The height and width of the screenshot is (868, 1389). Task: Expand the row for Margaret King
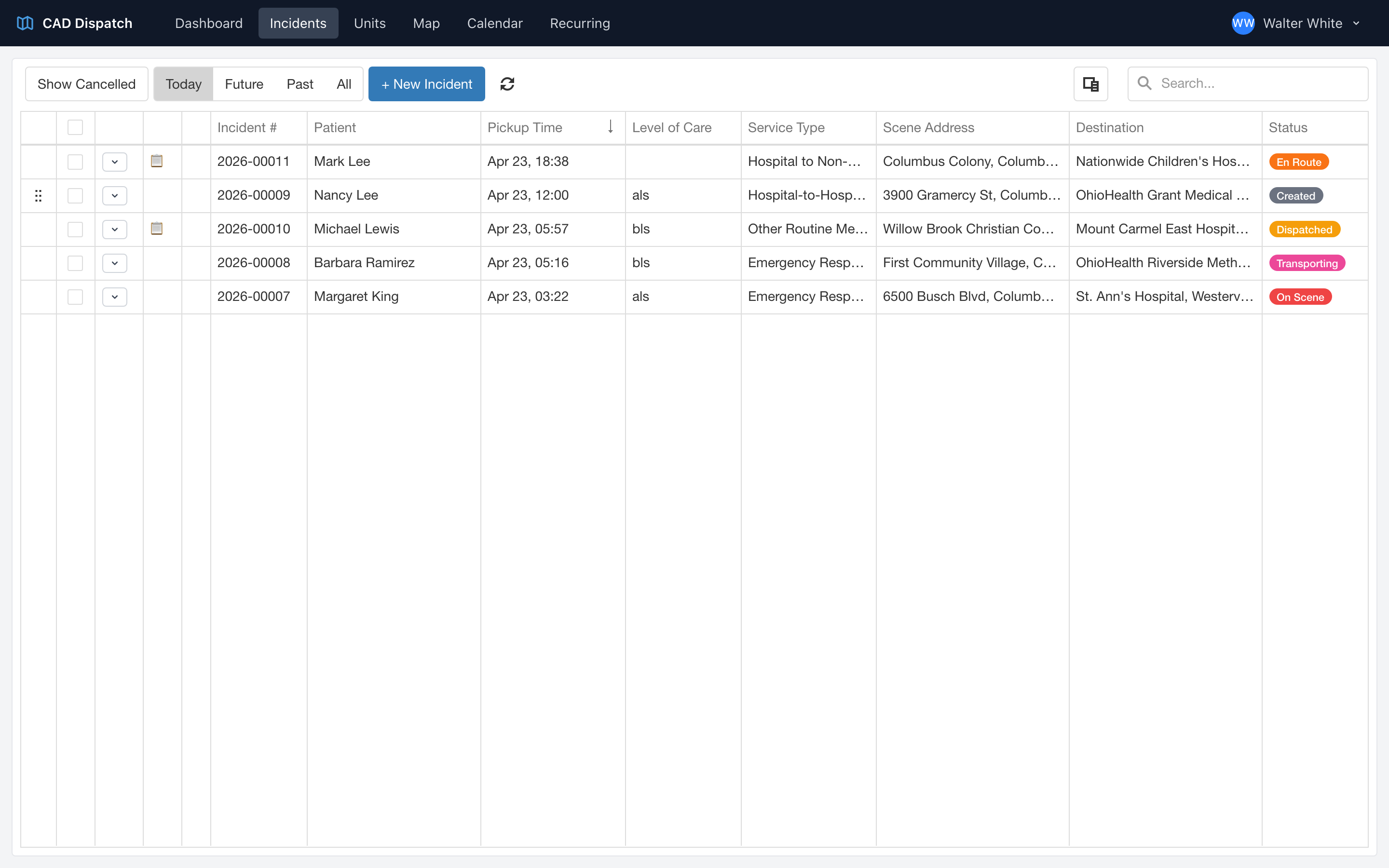click(x=115, y=297)
